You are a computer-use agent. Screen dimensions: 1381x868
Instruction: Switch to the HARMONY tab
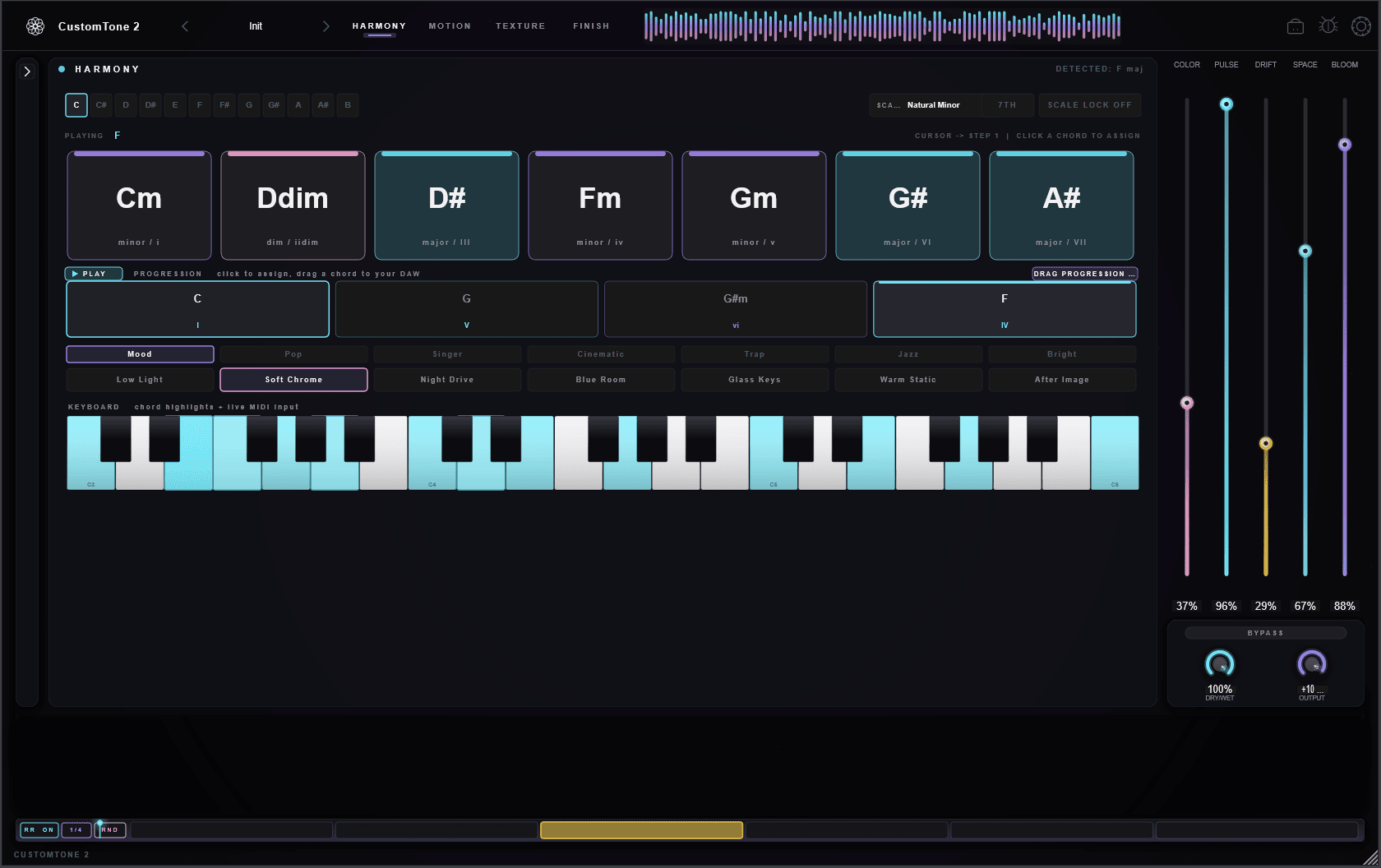coord(379,26)
